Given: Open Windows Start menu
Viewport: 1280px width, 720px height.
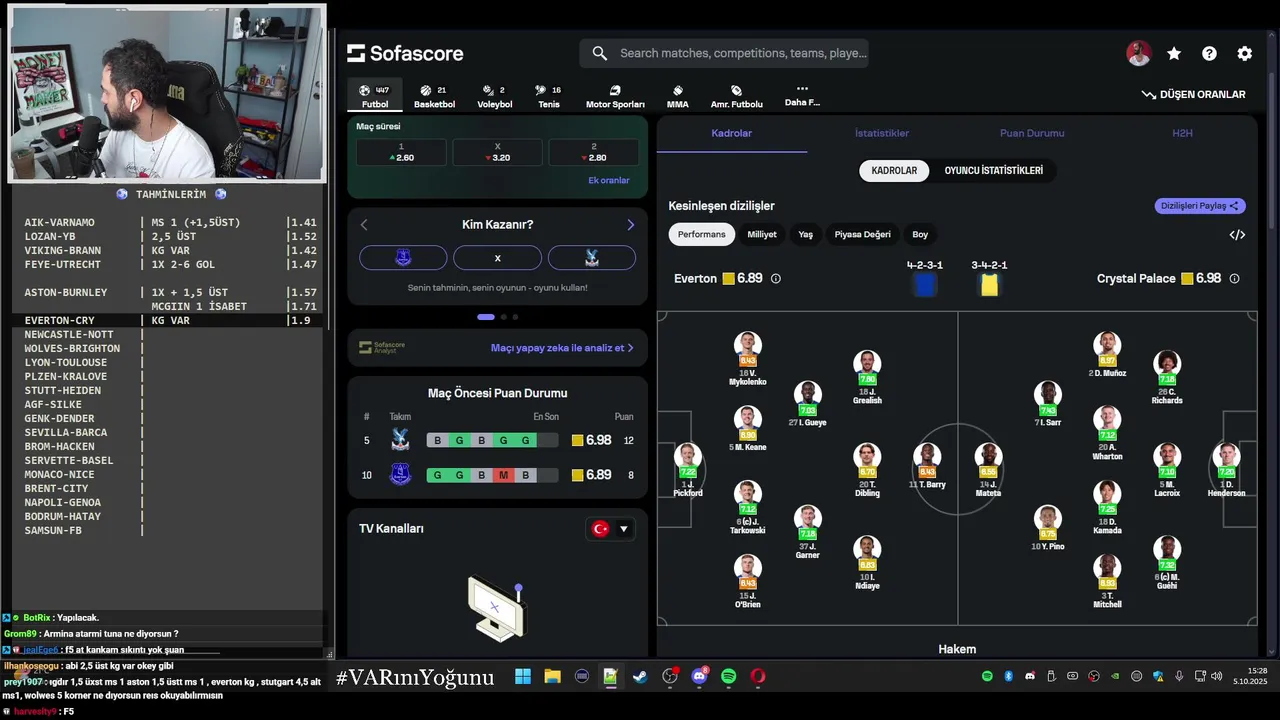Looking at the screenshot, I should tap(522, 677).
